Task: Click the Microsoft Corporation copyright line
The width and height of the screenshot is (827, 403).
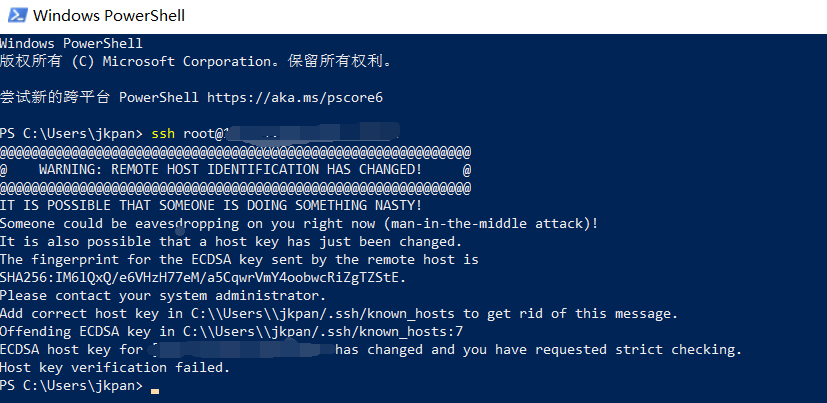Action: click(x=196, y=62)
